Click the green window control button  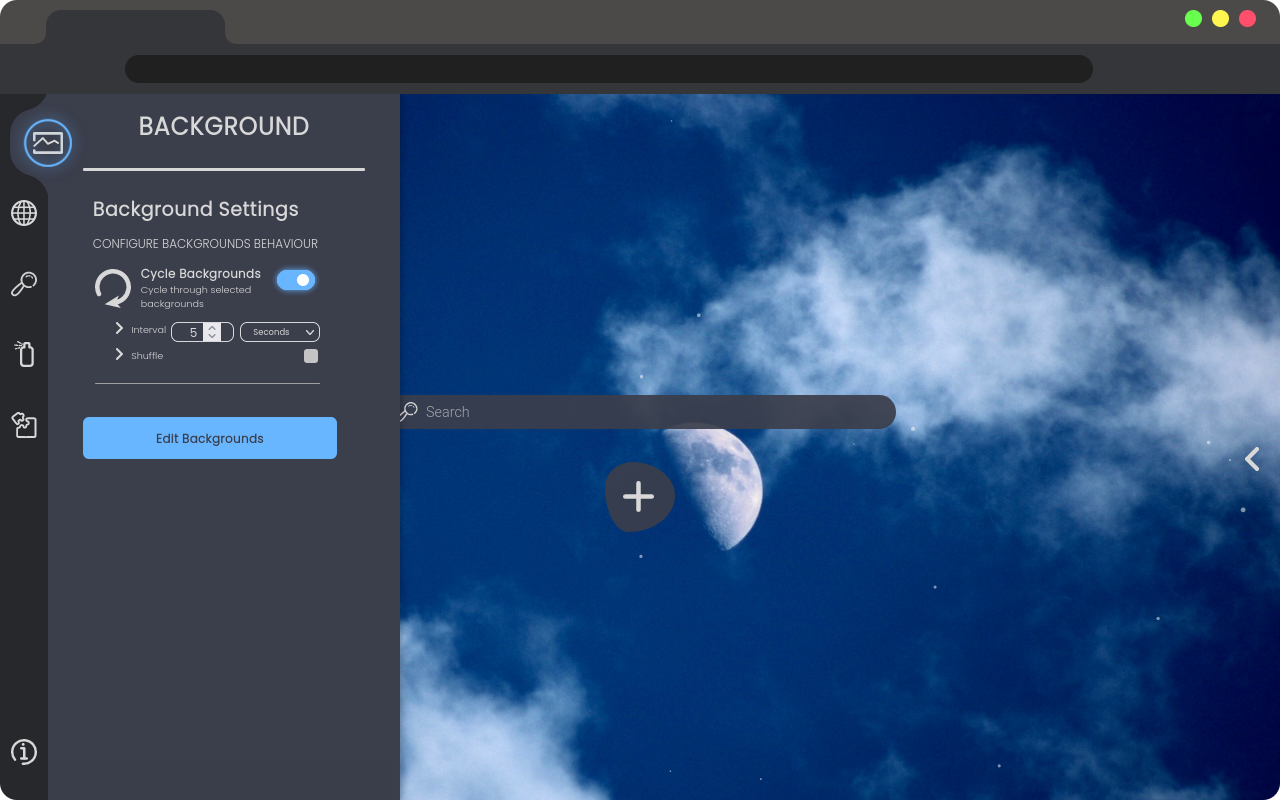(x=1193, y=18)
